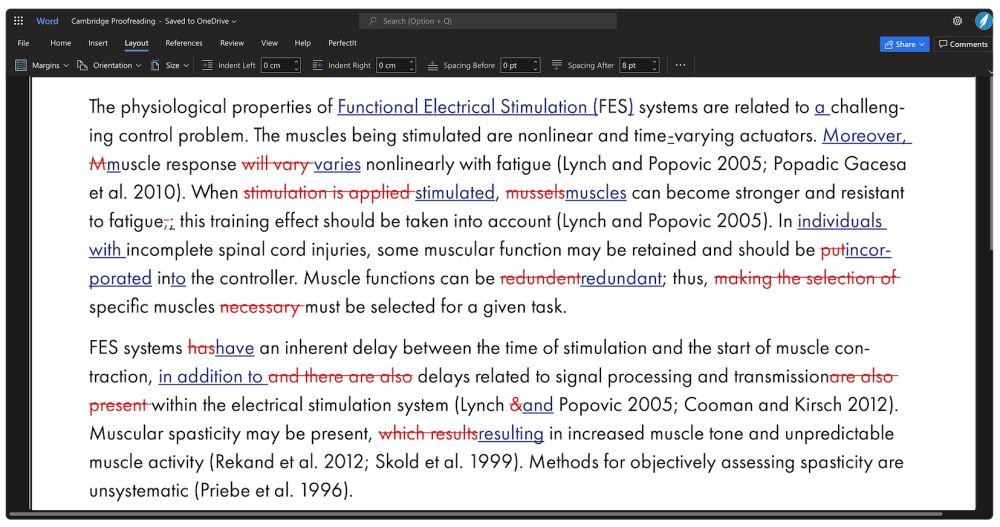Click the Spacing After icon

click(557, 65)
